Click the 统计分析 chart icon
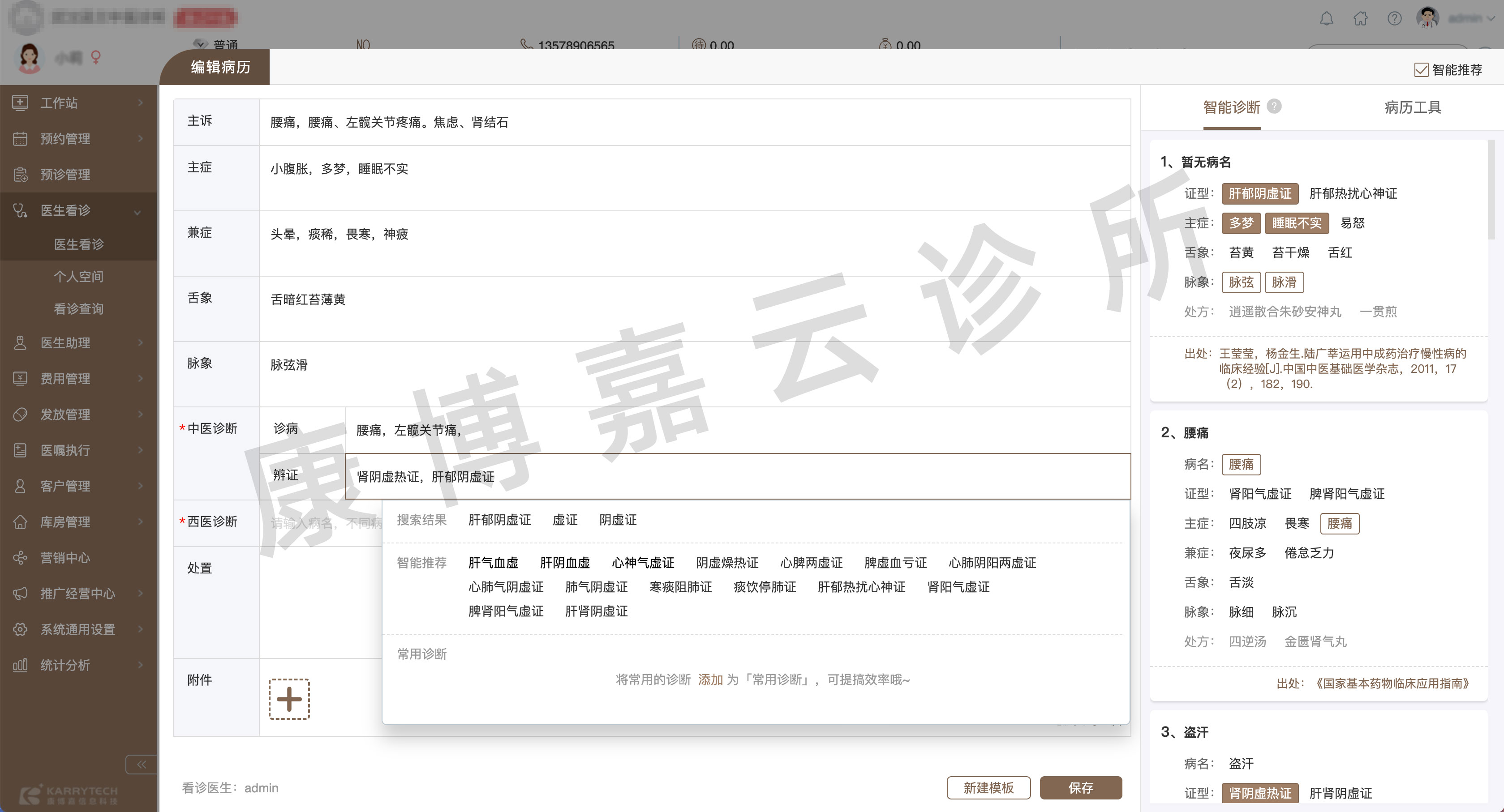Screen dimensions: 1504x812 click(x=21, y=665)
